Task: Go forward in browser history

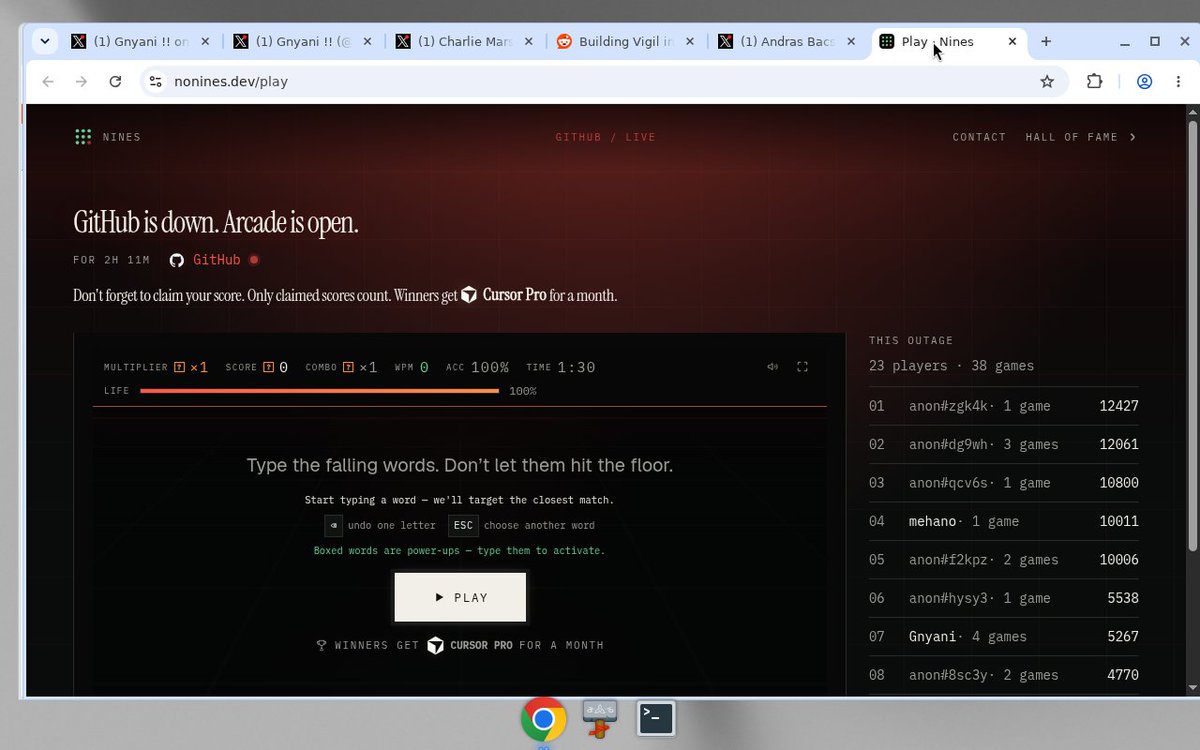Action: click(x=82, y=82)
